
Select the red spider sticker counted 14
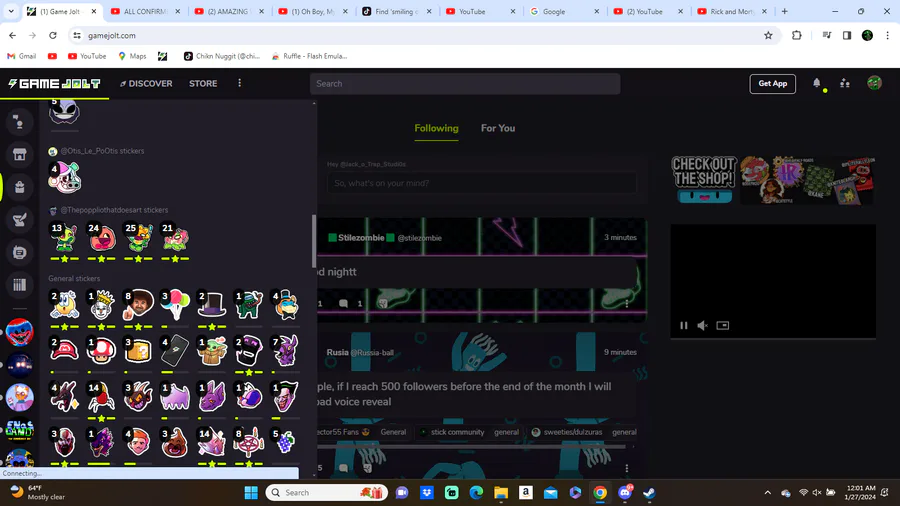[101, 396]
